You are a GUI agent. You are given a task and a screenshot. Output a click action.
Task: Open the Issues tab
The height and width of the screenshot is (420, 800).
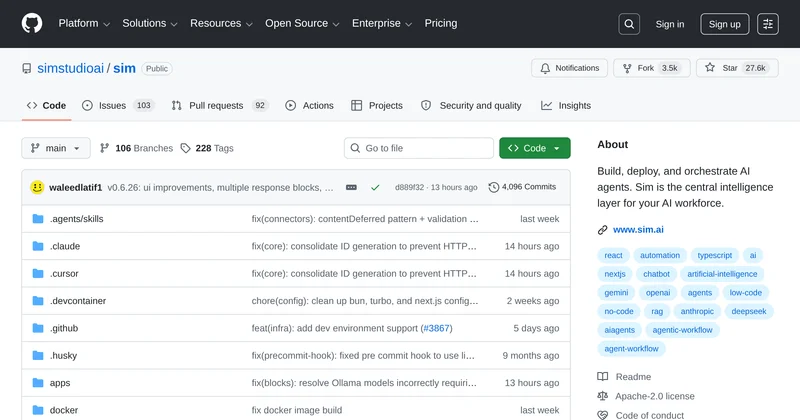111,105
